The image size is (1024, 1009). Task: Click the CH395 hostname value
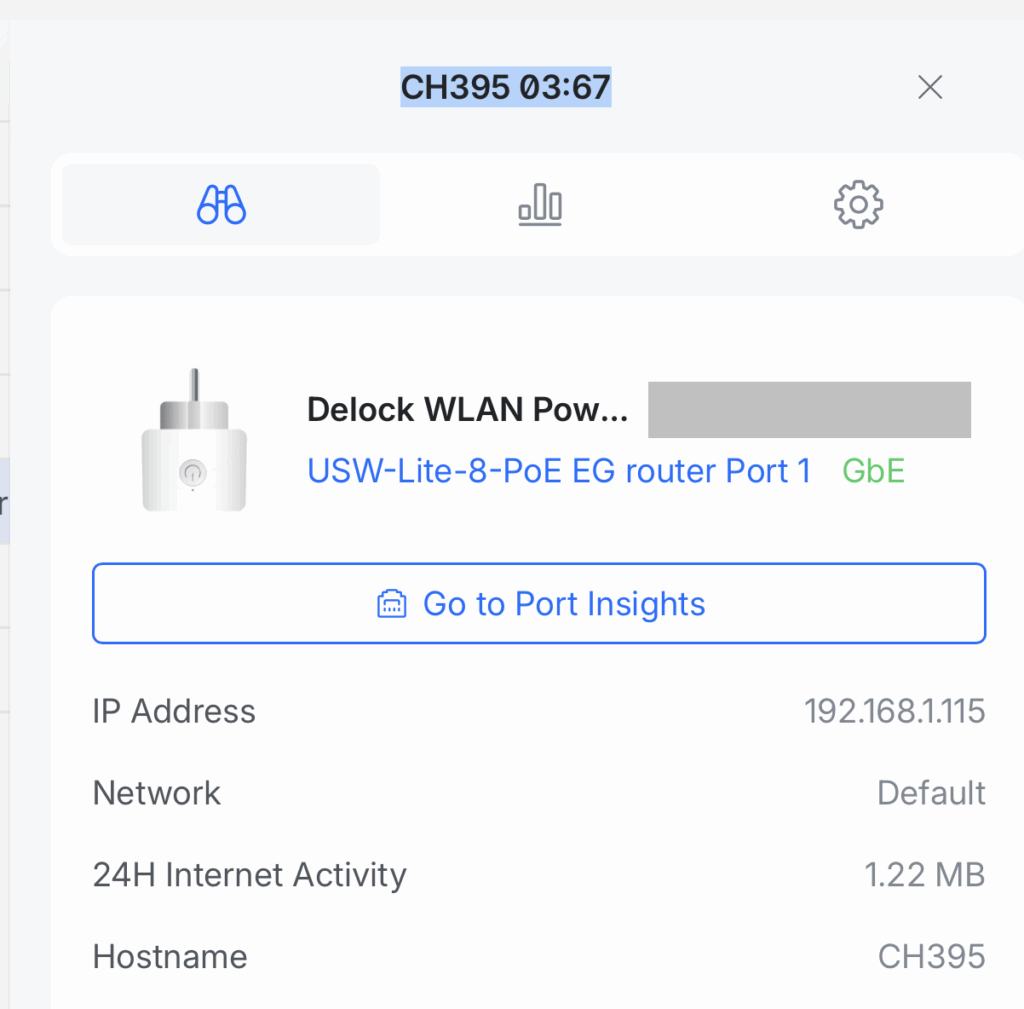tap(931, 957)
